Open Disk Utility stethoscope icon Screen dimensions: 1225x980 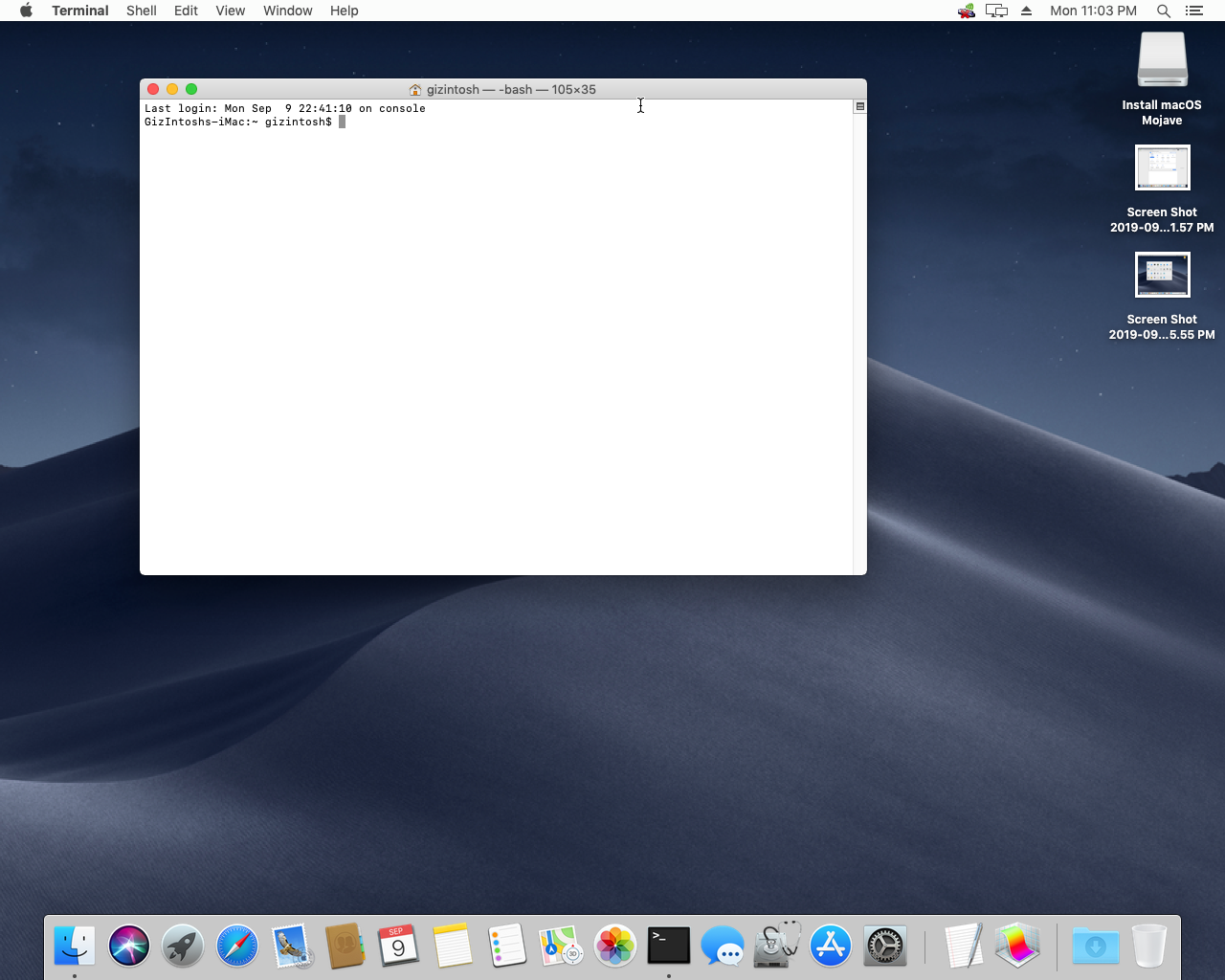(x=777, y=946)
